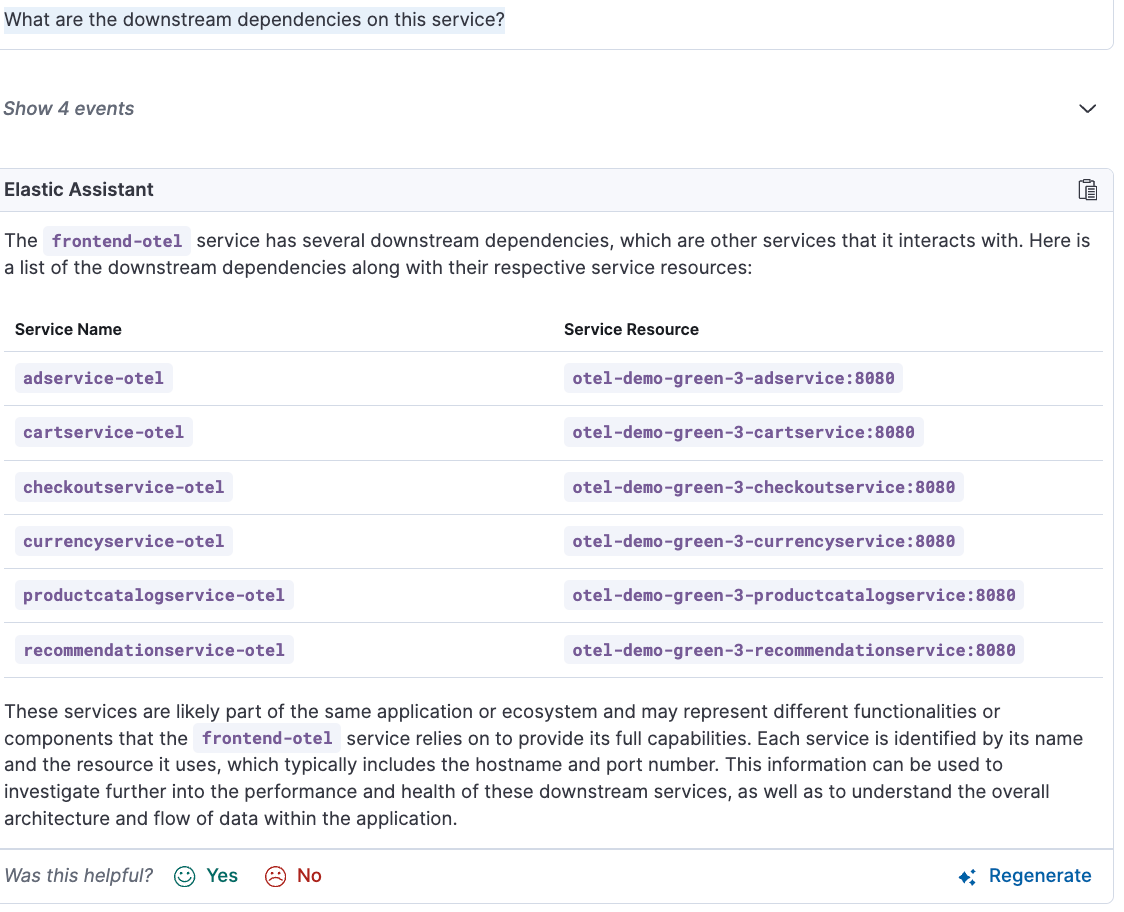
Task: Click the Regenerate sparkle icon
Action: click(967, 877)
